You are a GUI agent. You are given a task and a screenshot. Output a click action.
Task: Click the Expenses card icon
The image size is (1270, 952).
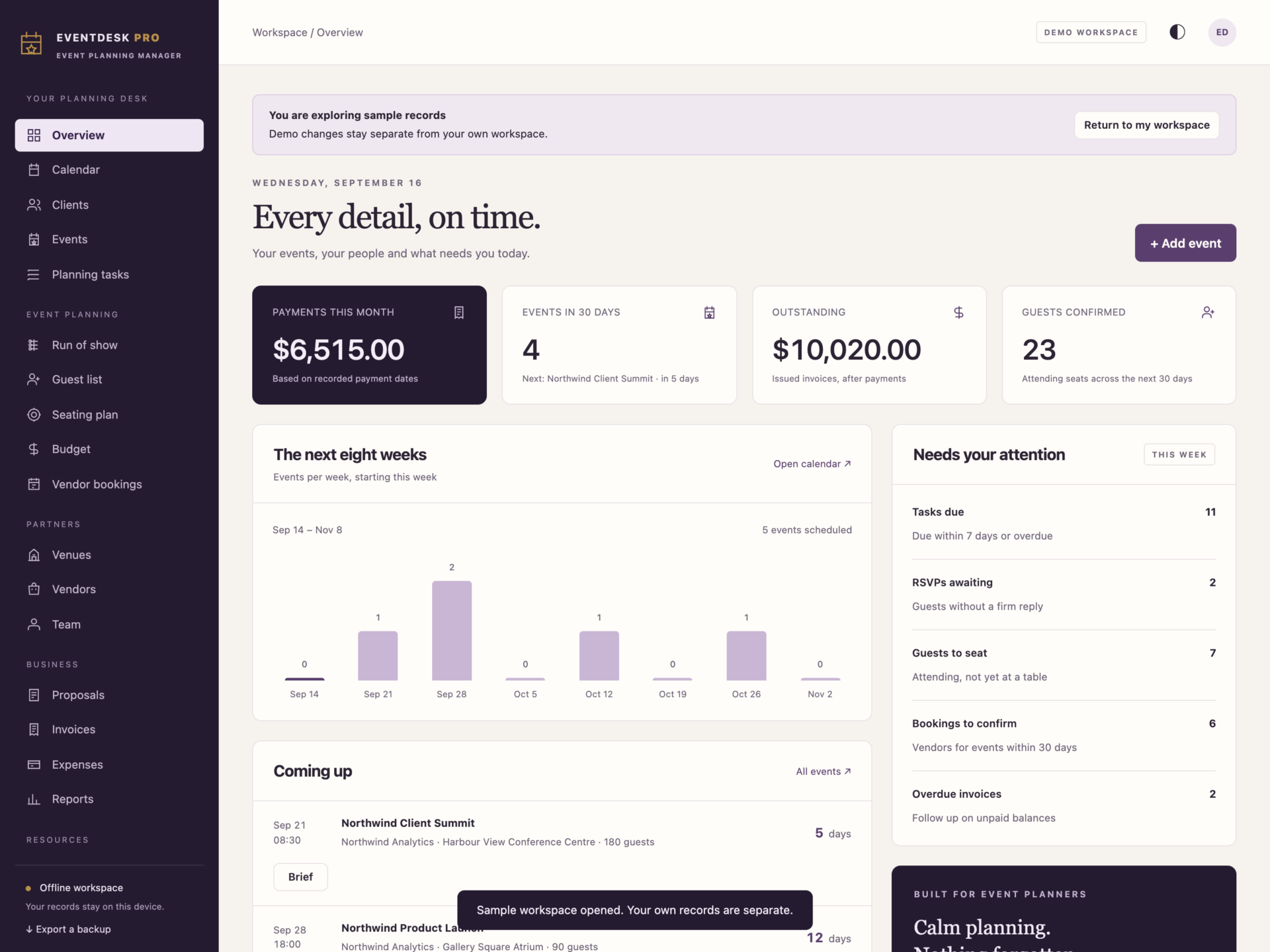coord(34,764)
